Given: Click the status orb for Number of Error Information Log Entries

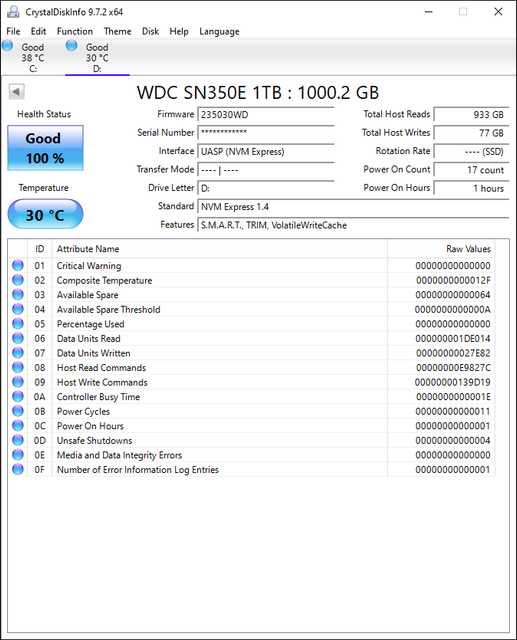Looking at the screenshot, I should [x=18, y=469].
